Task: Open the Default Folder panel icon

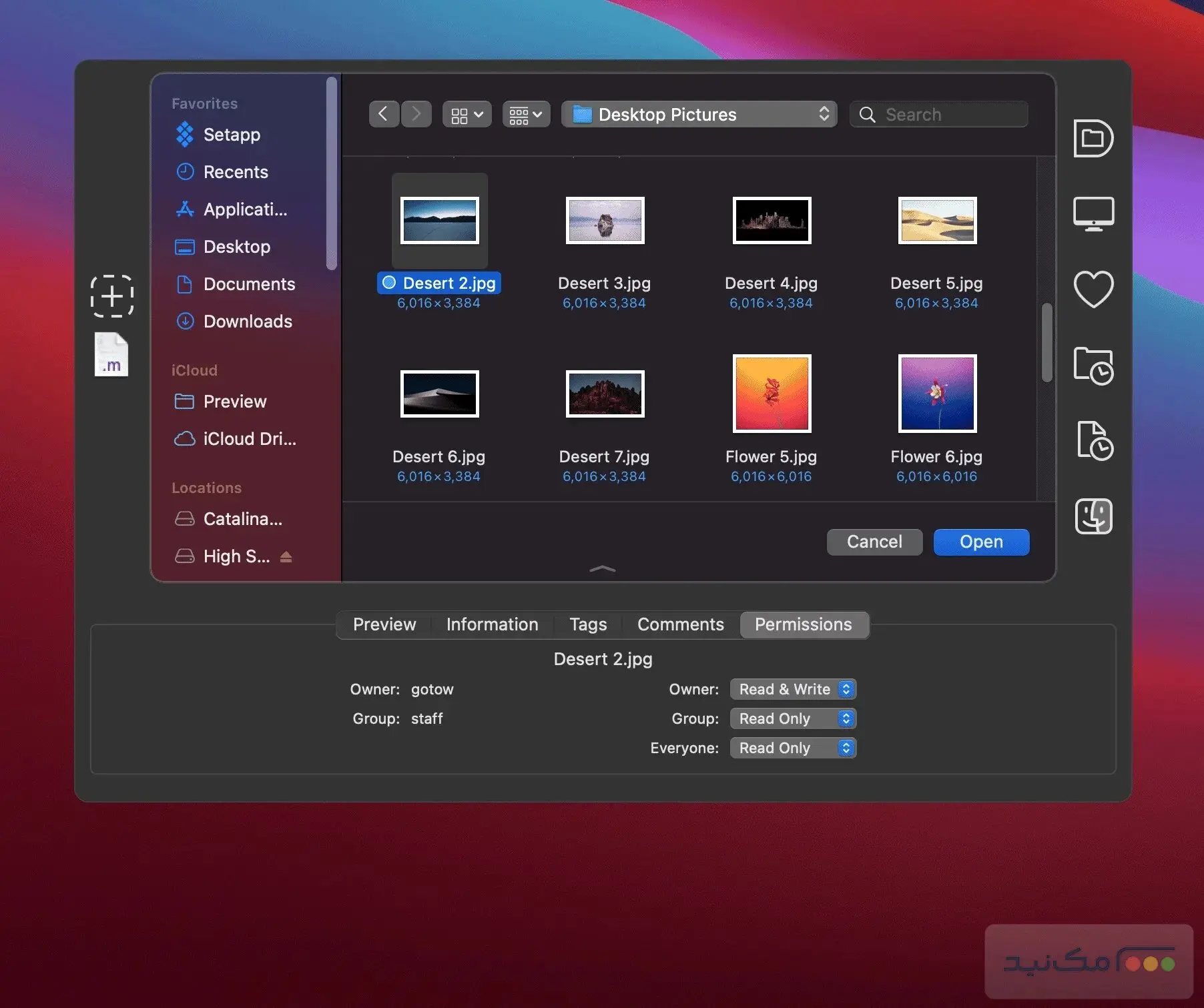Action: pos(1093,139)
